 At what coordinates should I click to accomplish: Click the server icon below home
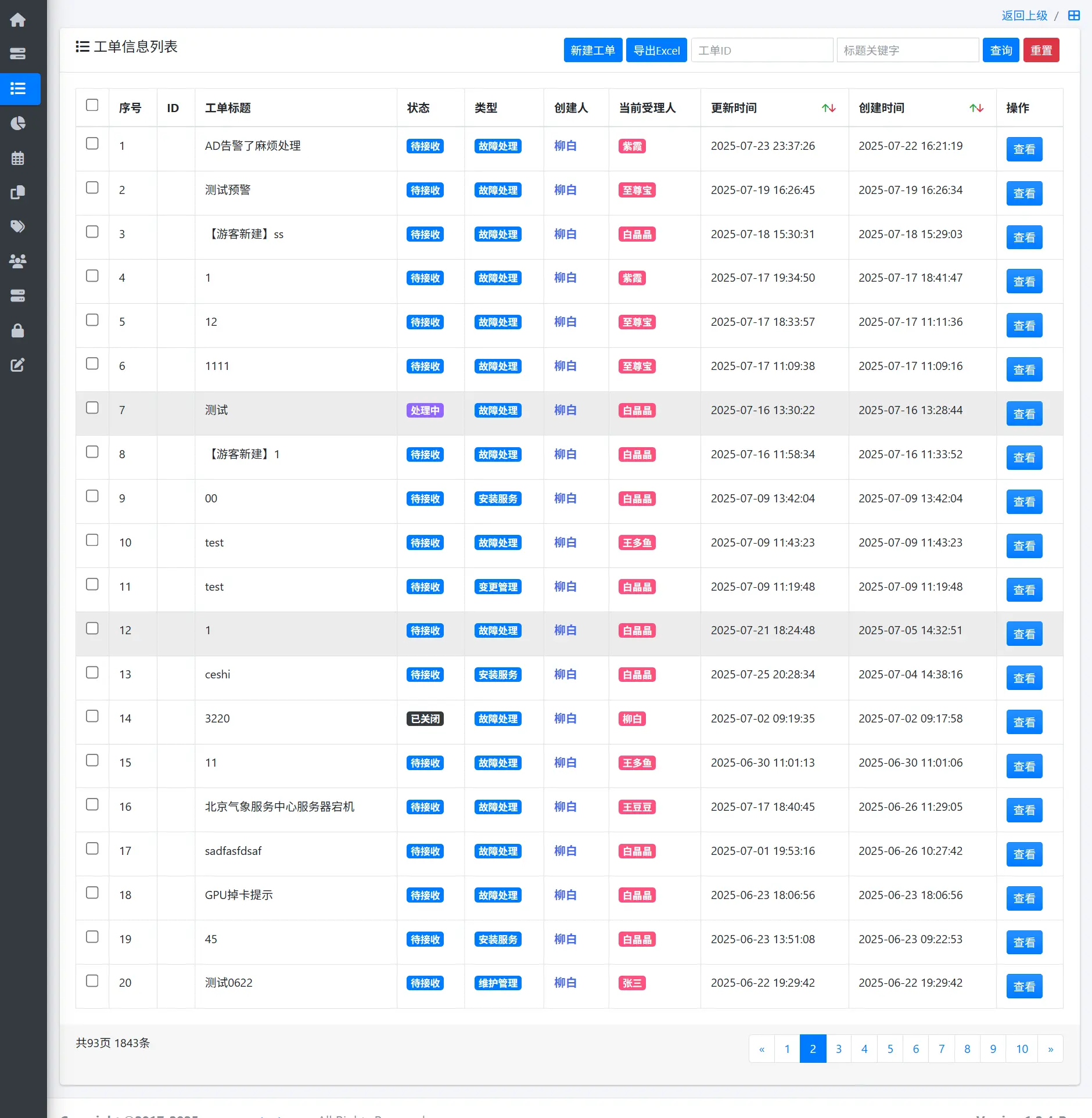pyautogui.click(x=18, y=54)
